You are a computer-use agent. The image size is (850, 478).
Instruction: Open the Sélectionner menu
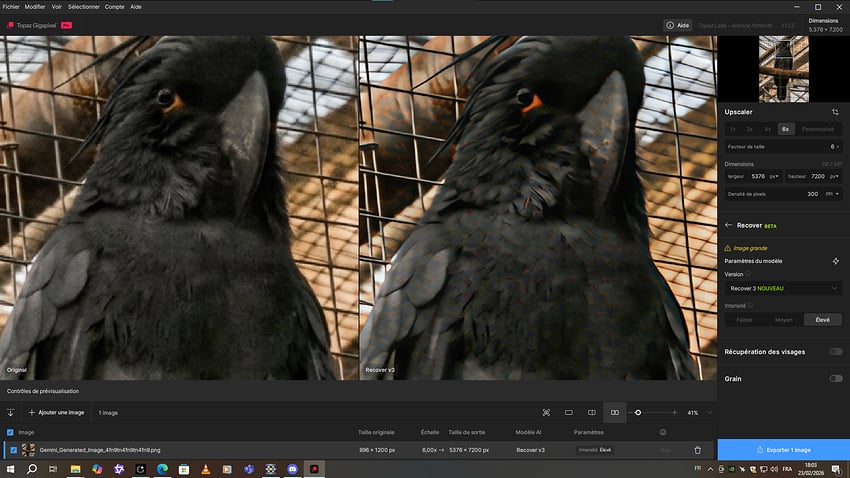click(82, 6)
